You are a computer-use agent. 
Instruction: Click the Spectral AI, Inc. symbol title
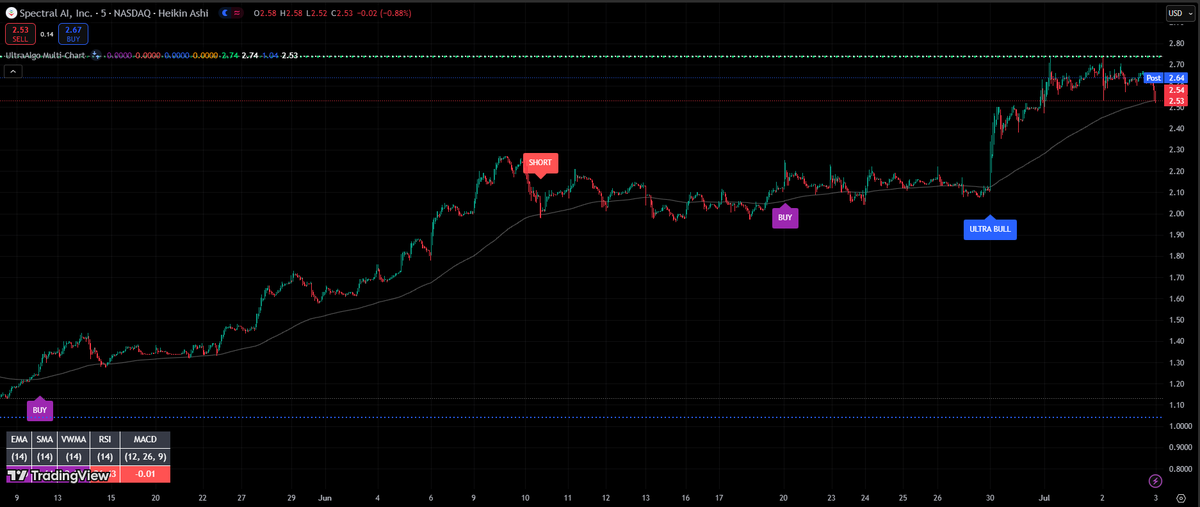56,13
